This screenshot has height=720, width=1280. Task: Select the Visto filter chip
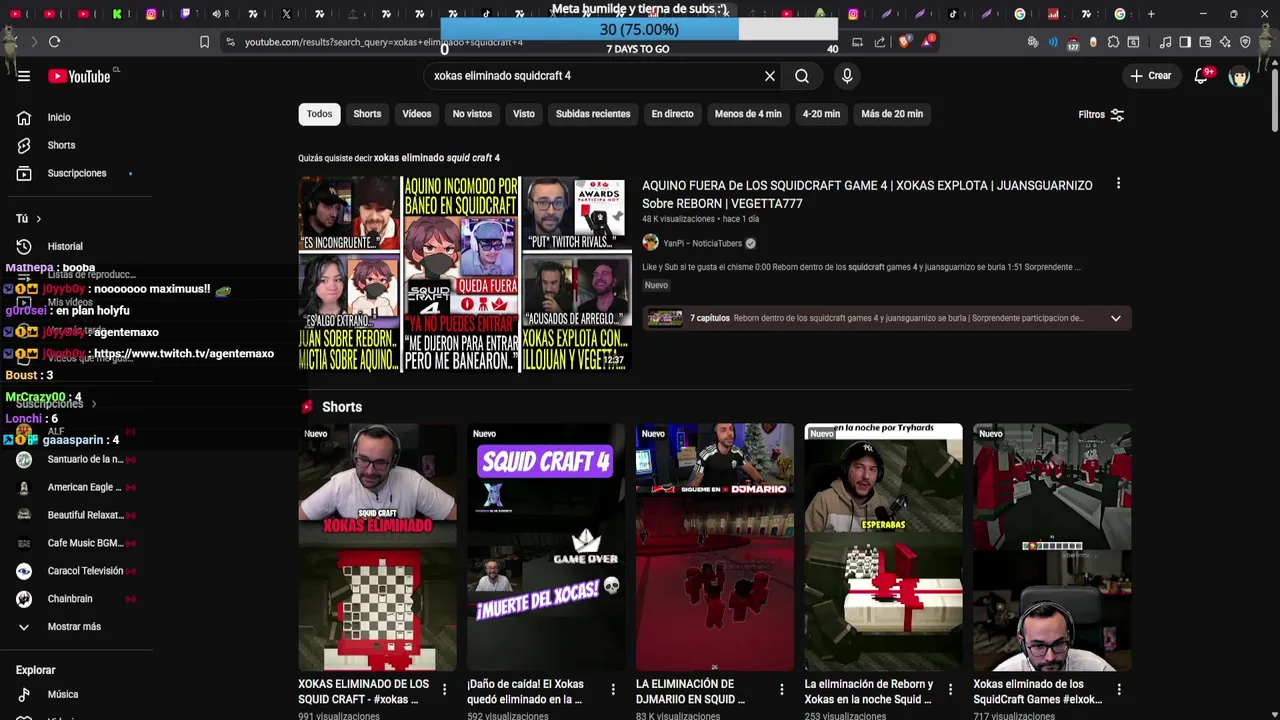coord(524,114)
